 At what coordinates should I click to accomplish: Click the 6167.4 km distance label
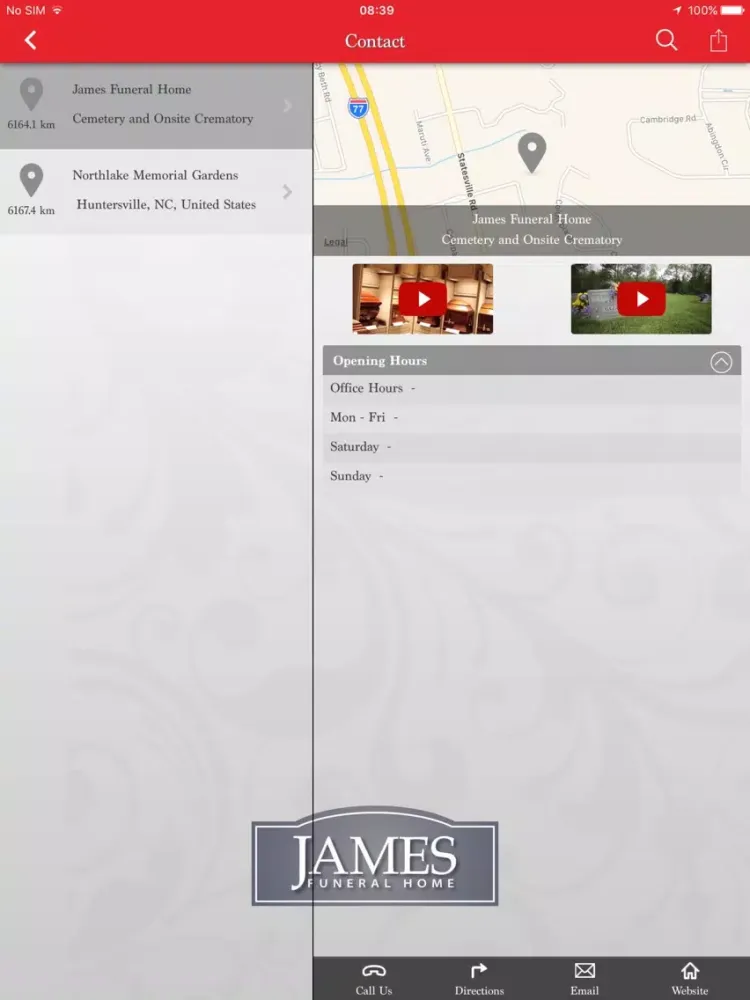[x=31, y=210]
